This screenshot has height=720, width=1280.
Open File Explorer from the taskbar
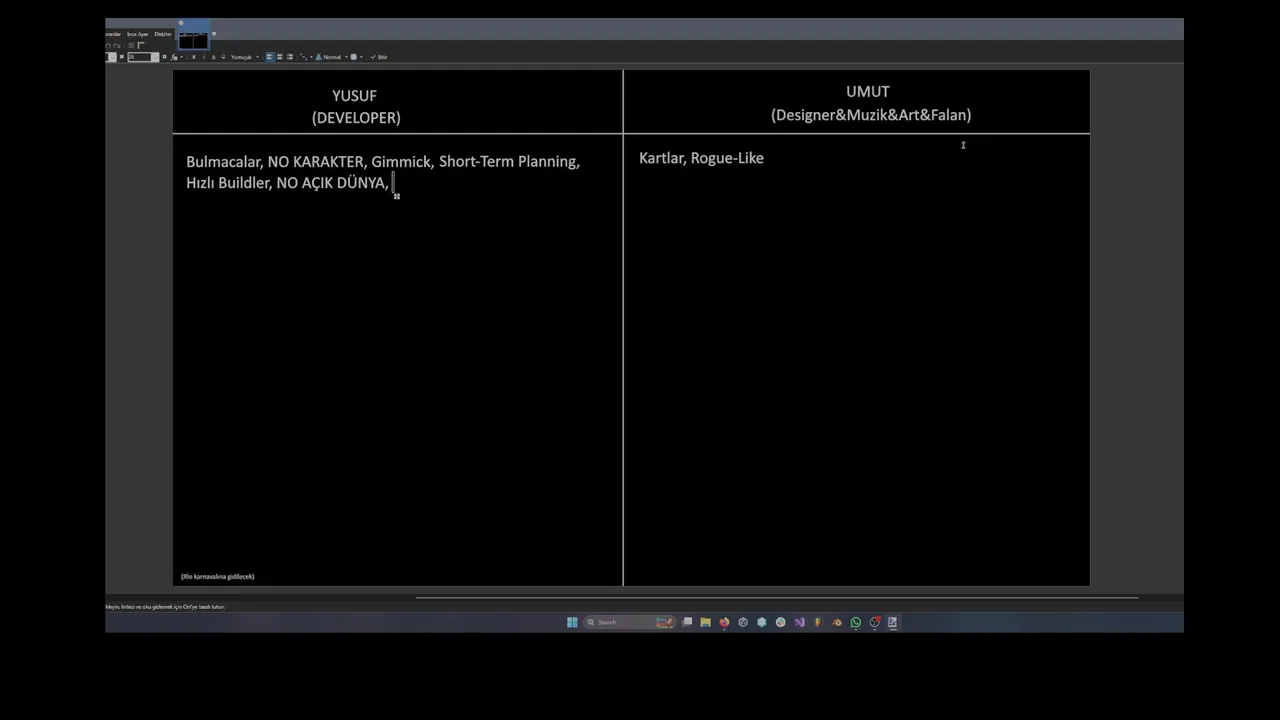tap(706, 622)
